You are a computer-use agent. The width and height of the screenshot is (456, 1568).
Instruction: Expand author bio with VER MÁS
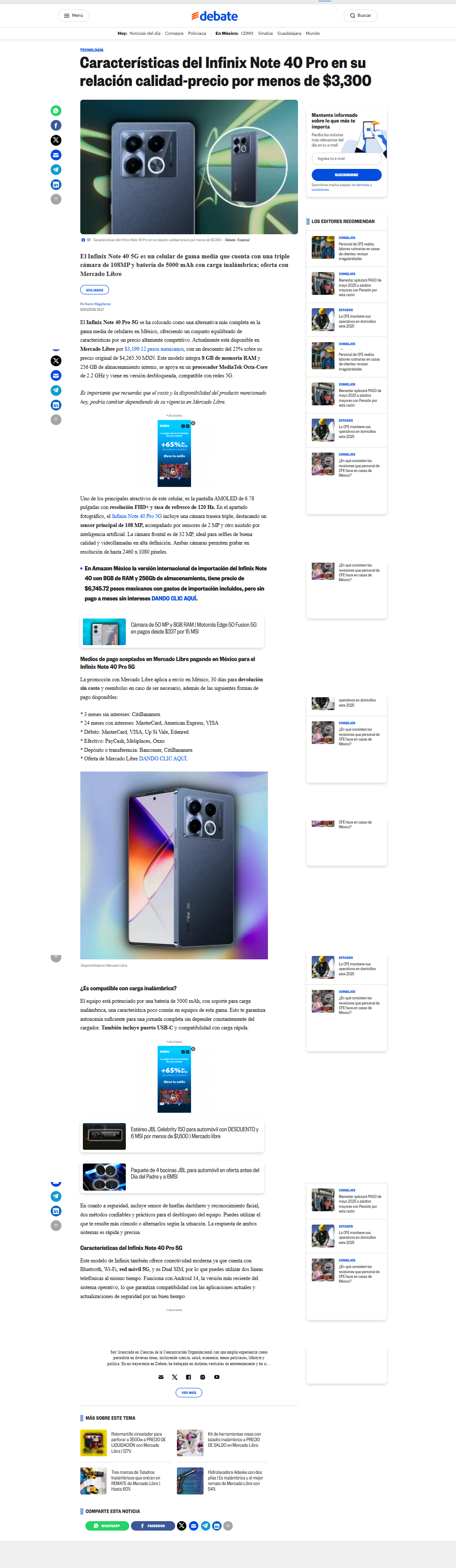[188, 1392]
